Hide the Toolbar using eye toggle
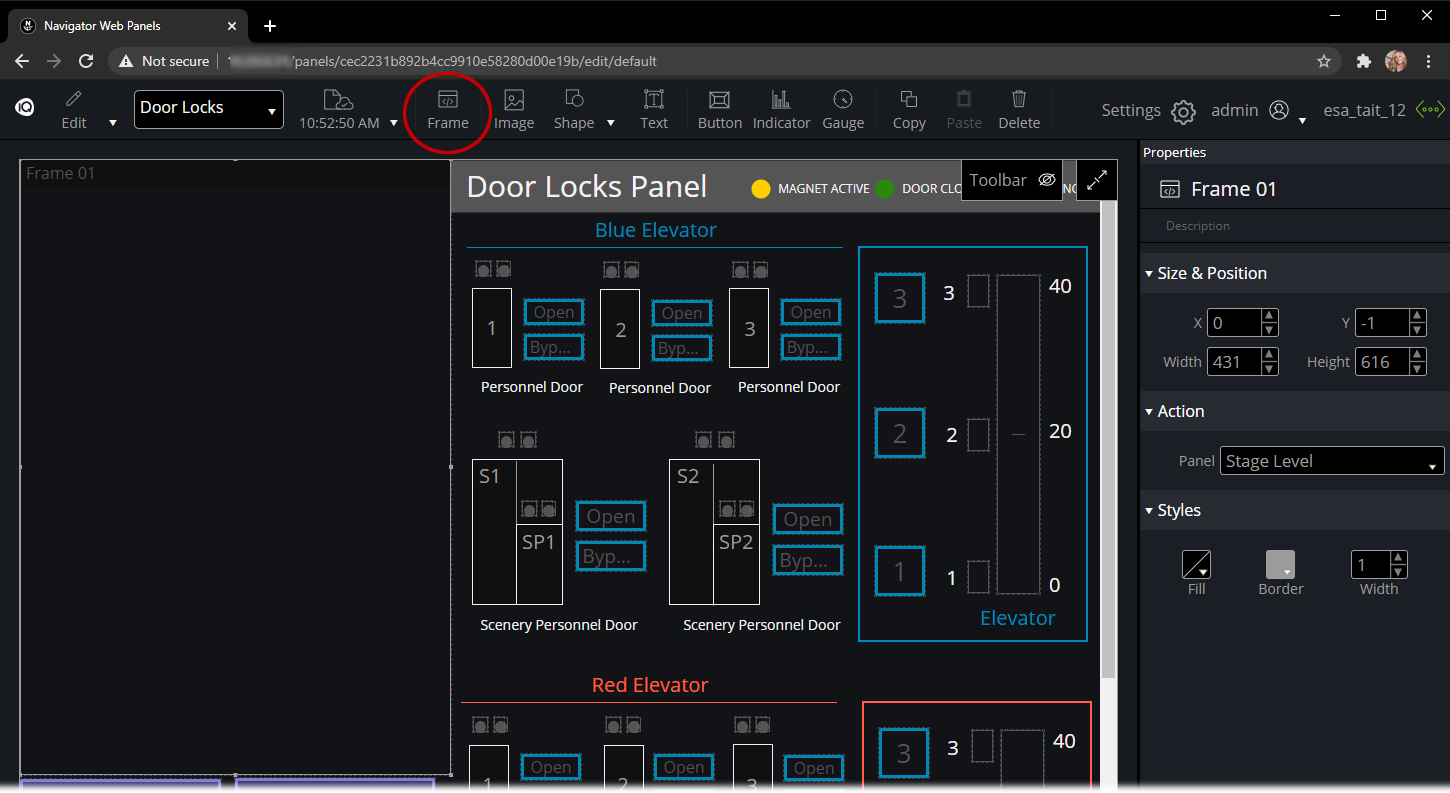 point(1047,180)
